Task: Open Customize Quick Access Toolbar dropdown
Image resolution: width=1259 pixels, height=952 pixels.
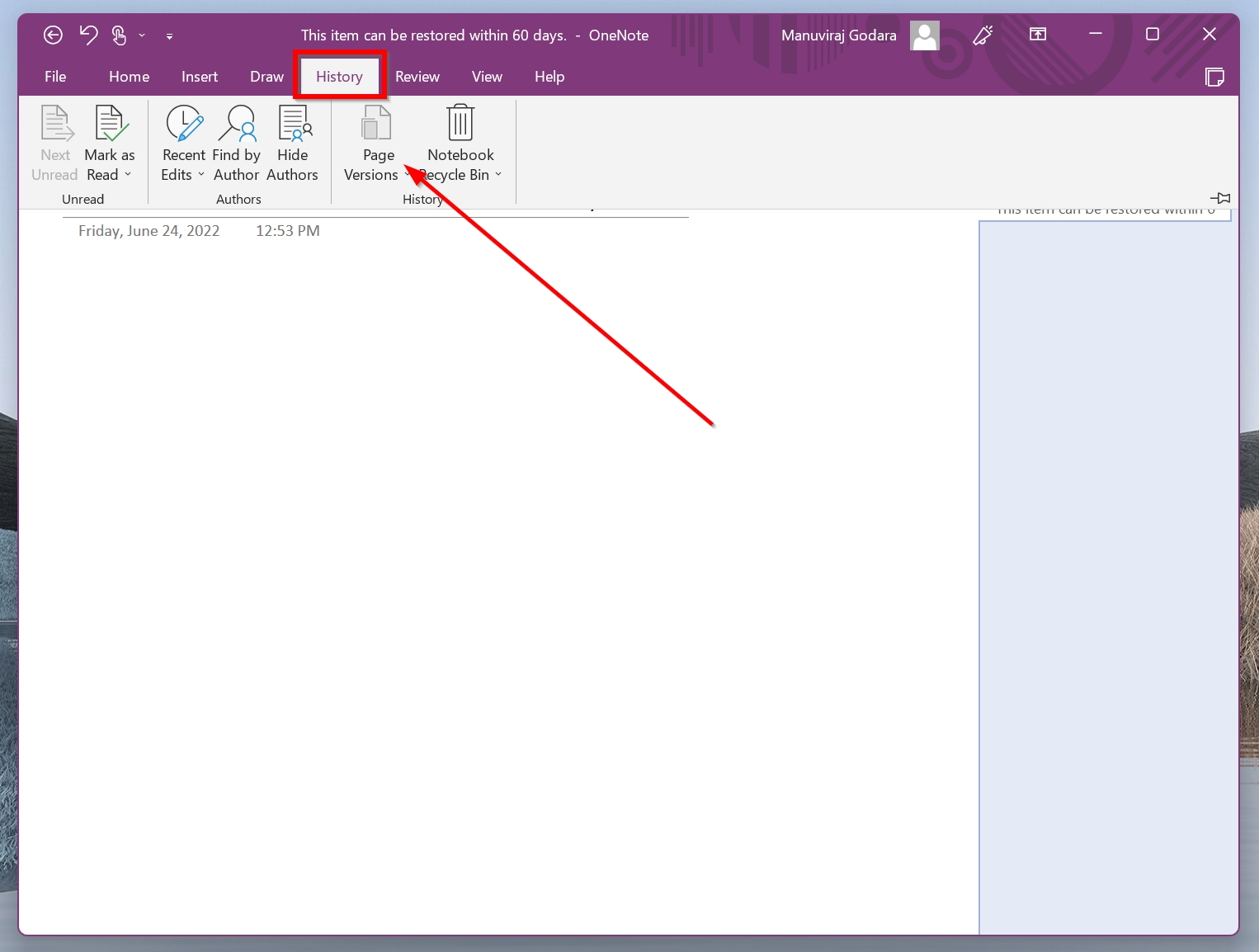Action: click(169, 35)
